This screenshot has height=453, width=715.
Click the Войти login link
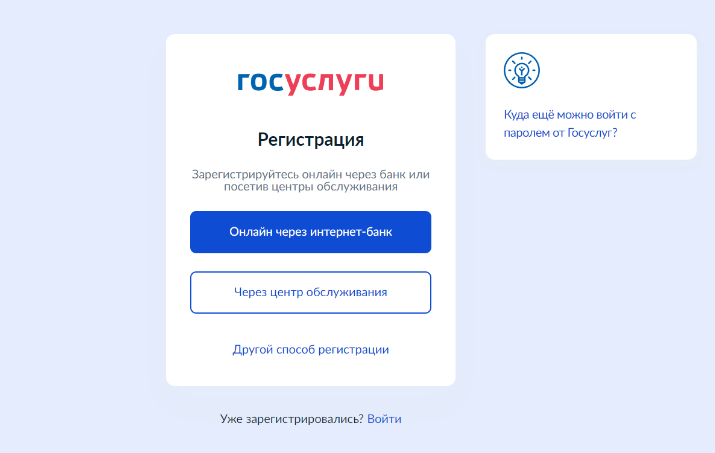tap(384, 419)
